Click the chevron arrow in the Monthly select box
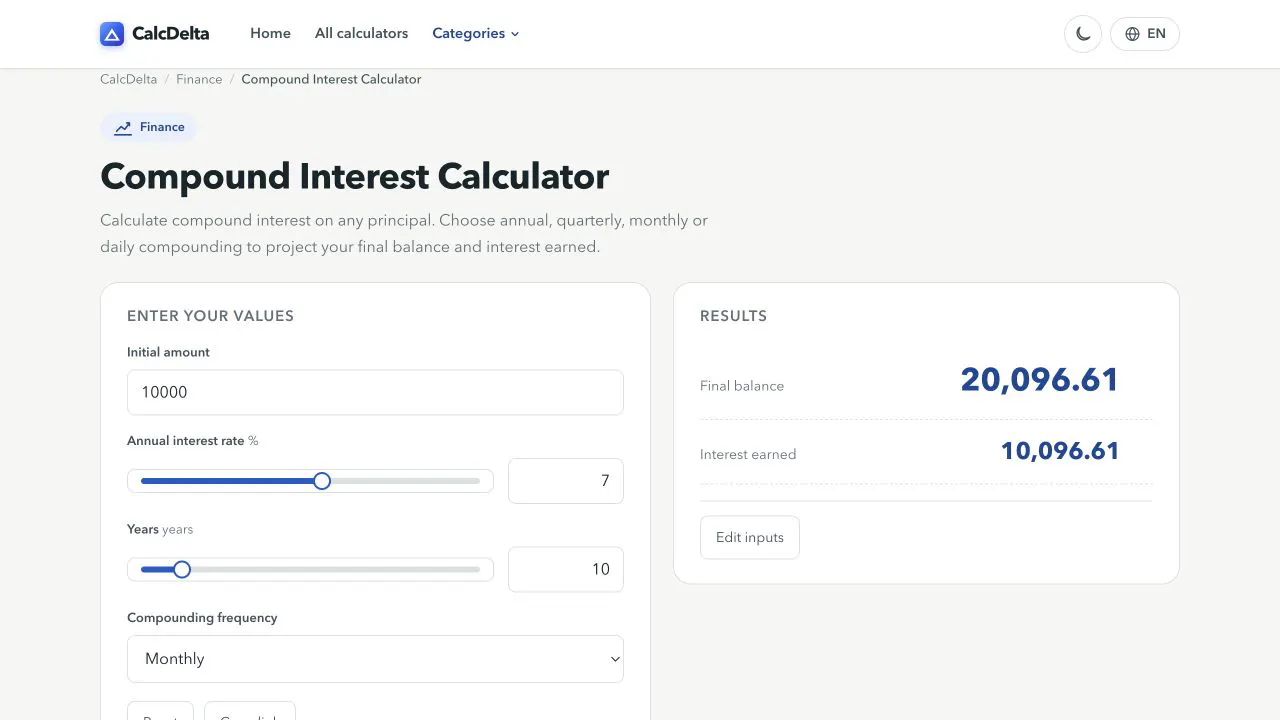This screenshot has width=1280, height=720. coord(615,659)
